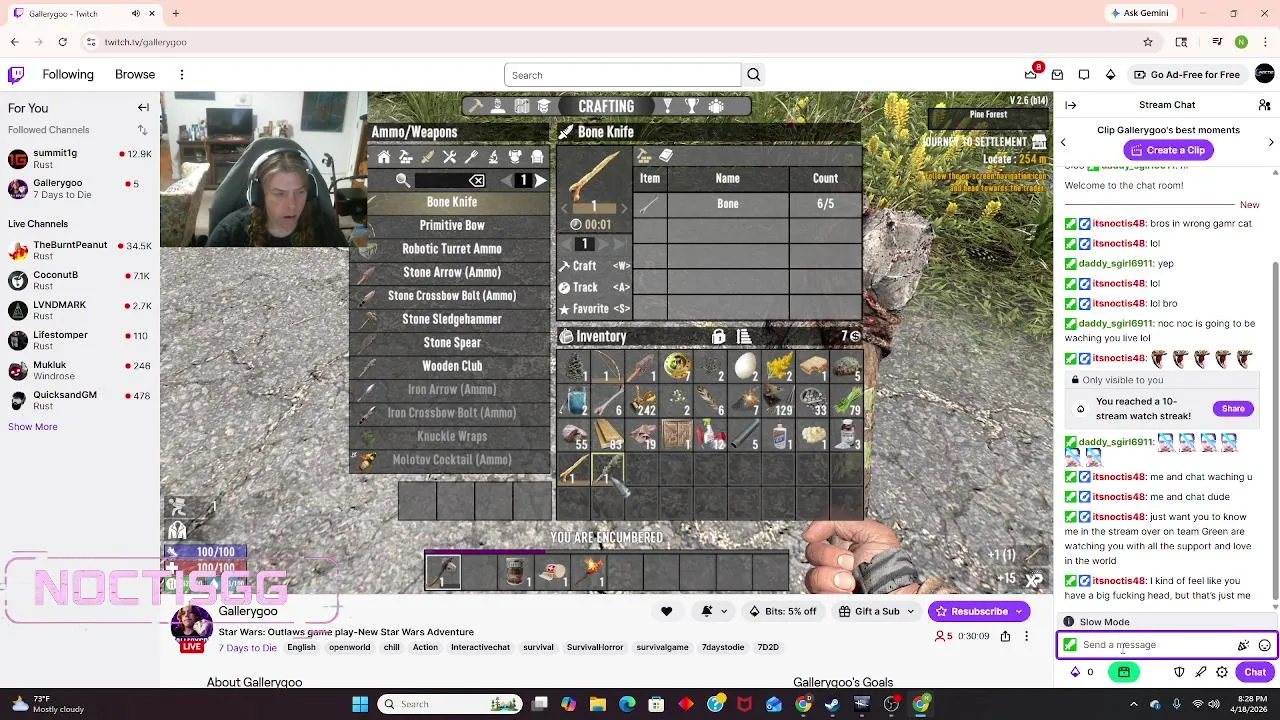The image size is (1280, 720).
Task: Open chat shield moderation icon
Action: coord(1179,672)
